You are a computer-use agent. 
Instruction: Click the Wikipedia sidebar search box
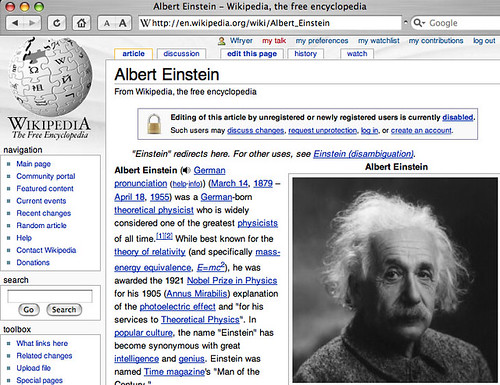50,296
